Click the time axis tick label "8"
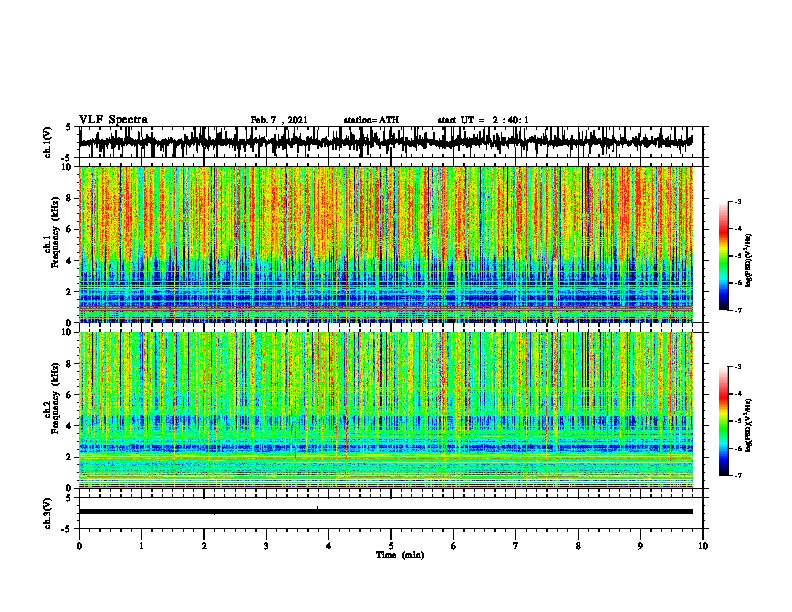Image resolution: width=792 pixels, height=612 pixels. click(x=578, y=546)
